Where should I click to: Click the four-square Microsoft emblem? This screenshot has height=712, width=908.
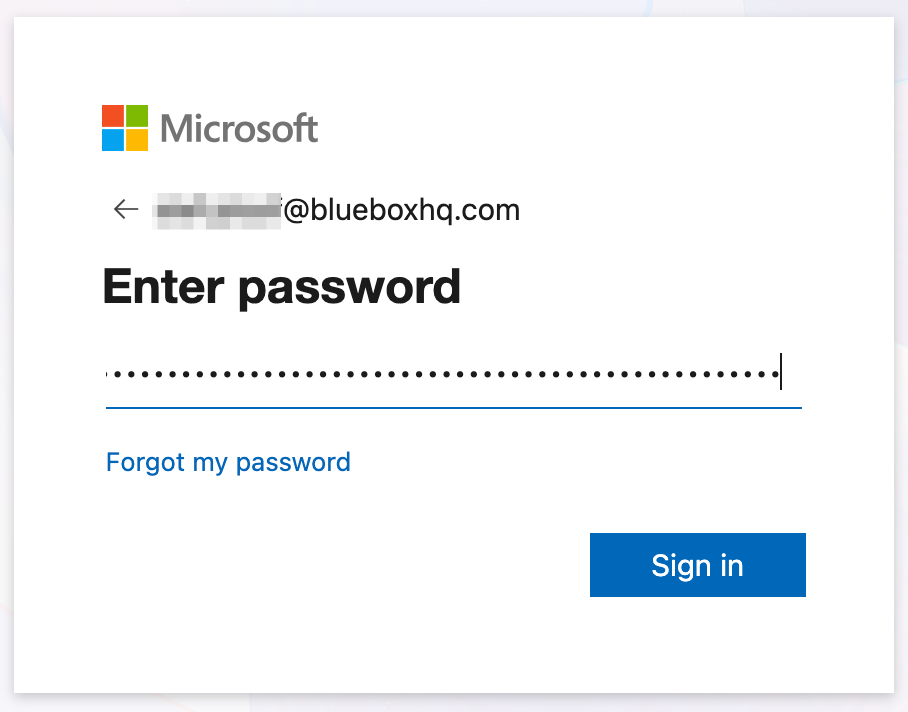pos(122,128)
